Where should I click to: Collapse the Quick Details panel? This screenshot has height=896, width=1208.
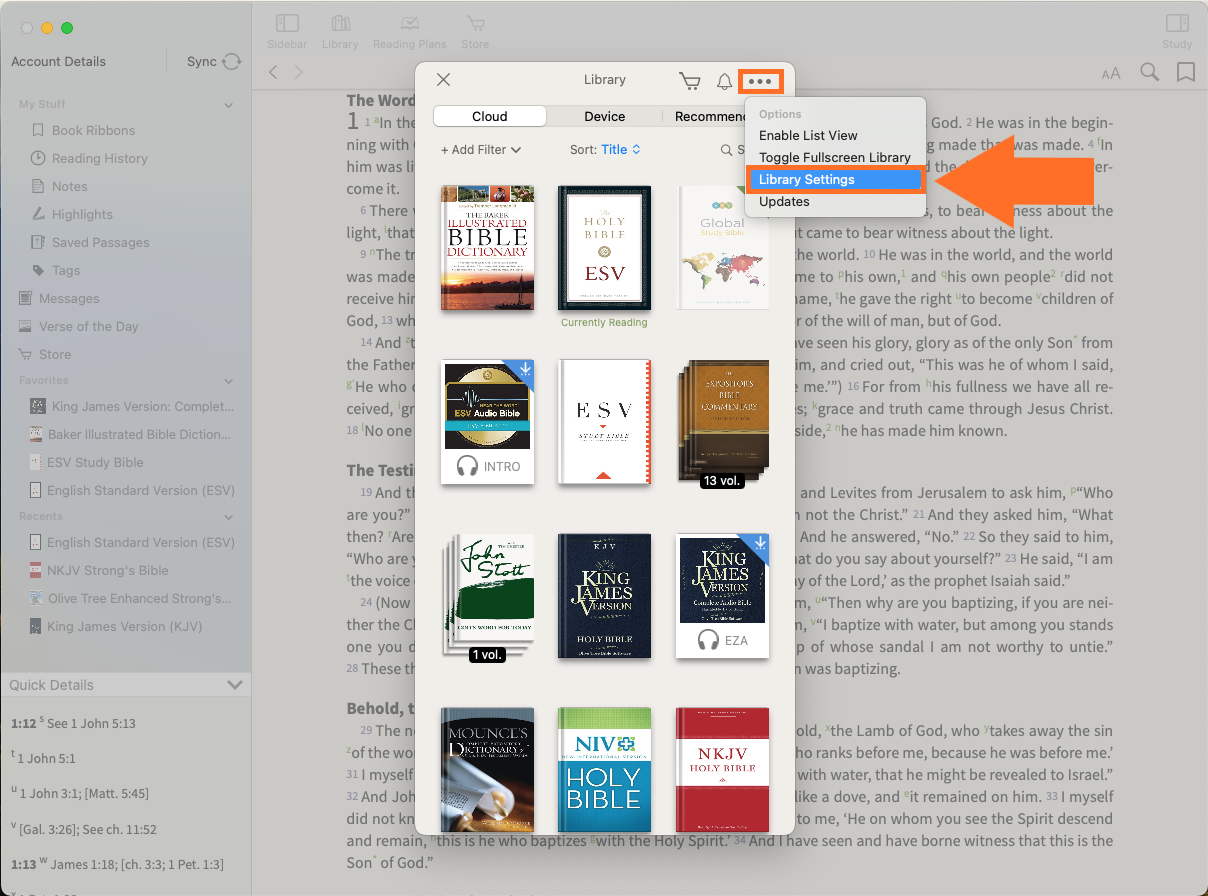[235, 685]
